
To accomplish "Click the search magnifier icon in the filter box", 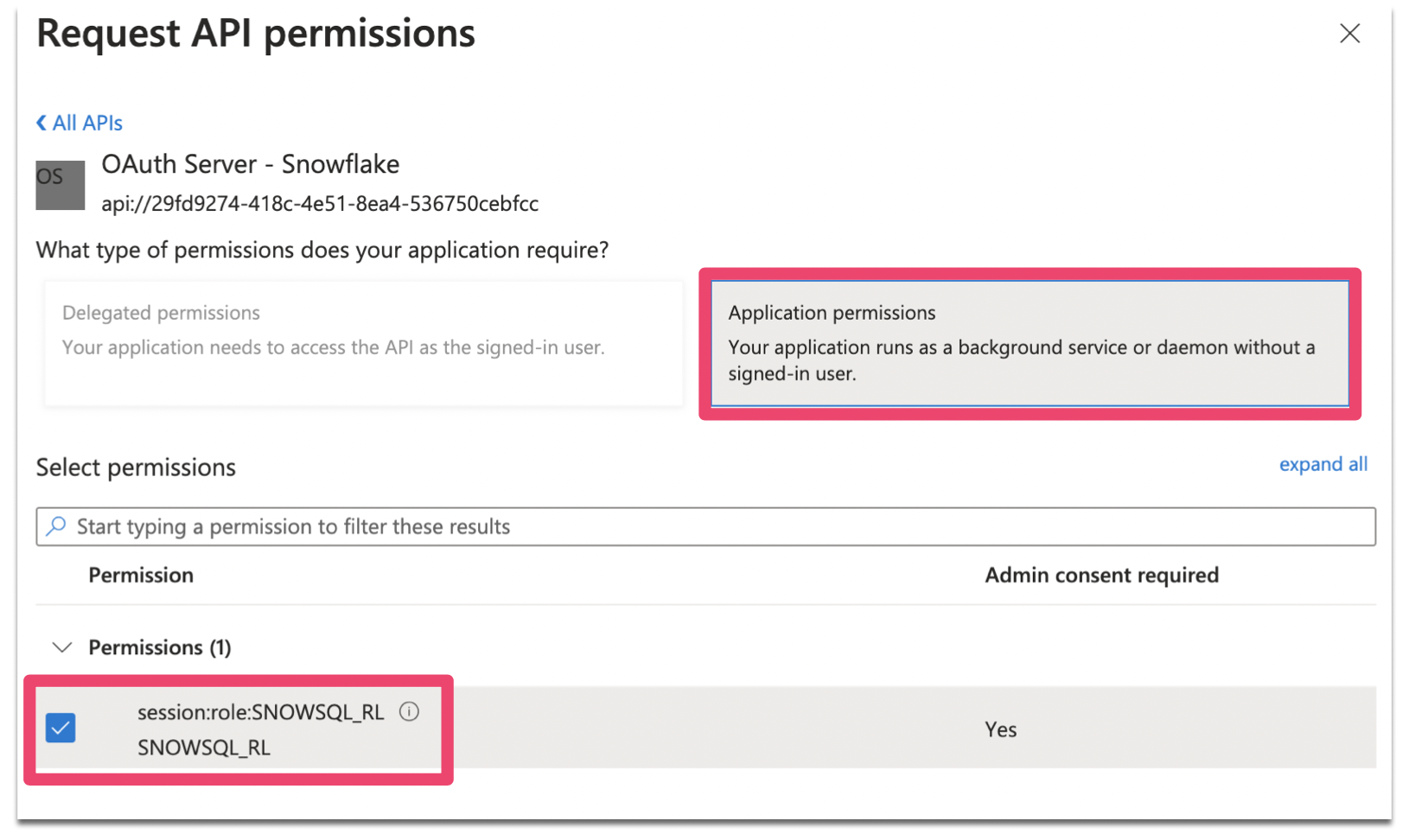I will tap(56, 526).
